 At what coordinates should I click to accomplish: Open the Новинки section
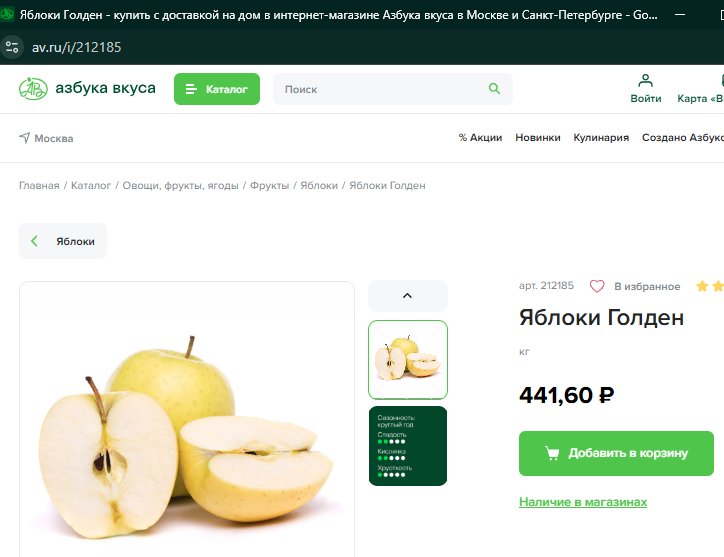(x=538, y=138)
